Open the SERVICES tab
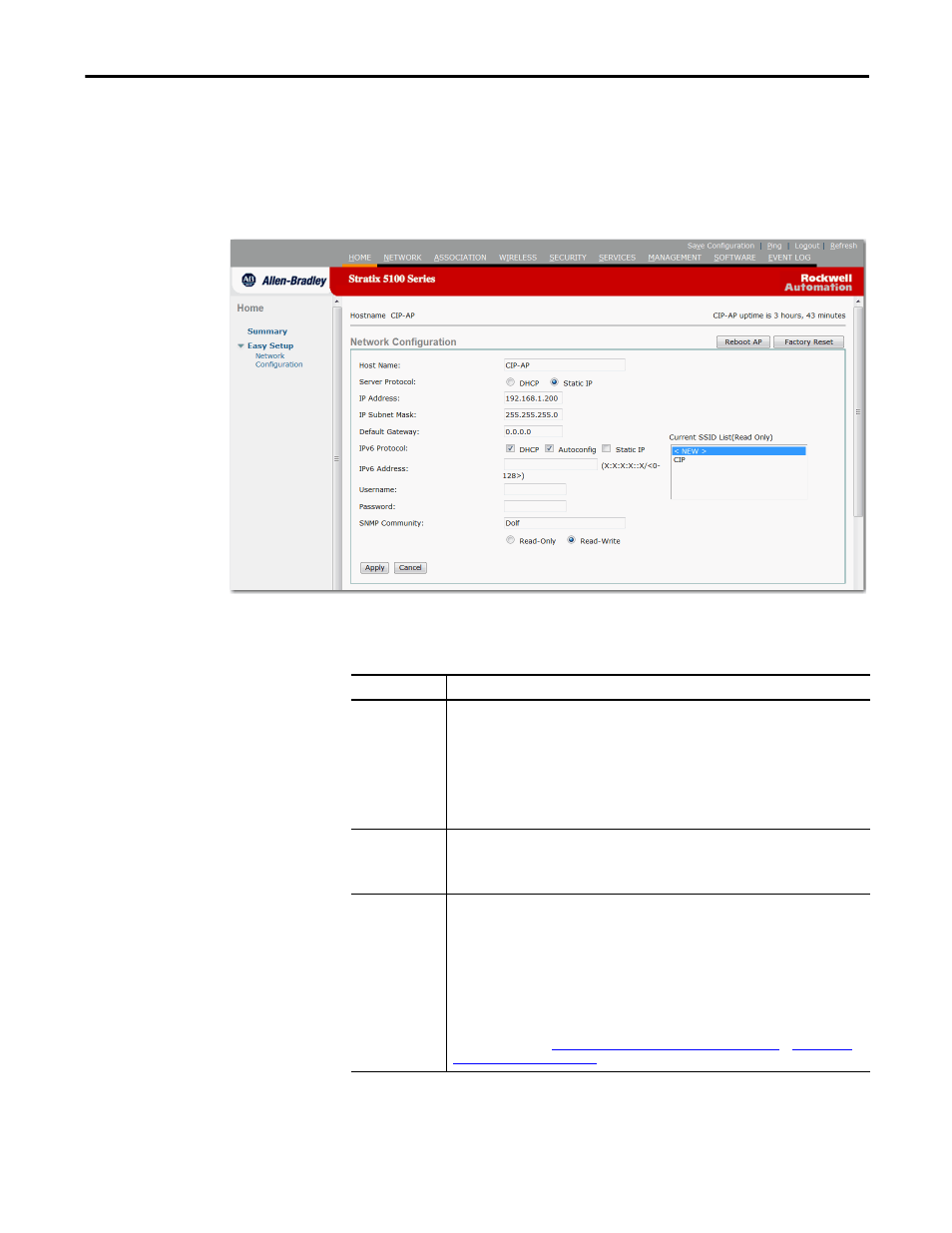 click(x=617, y=258)
